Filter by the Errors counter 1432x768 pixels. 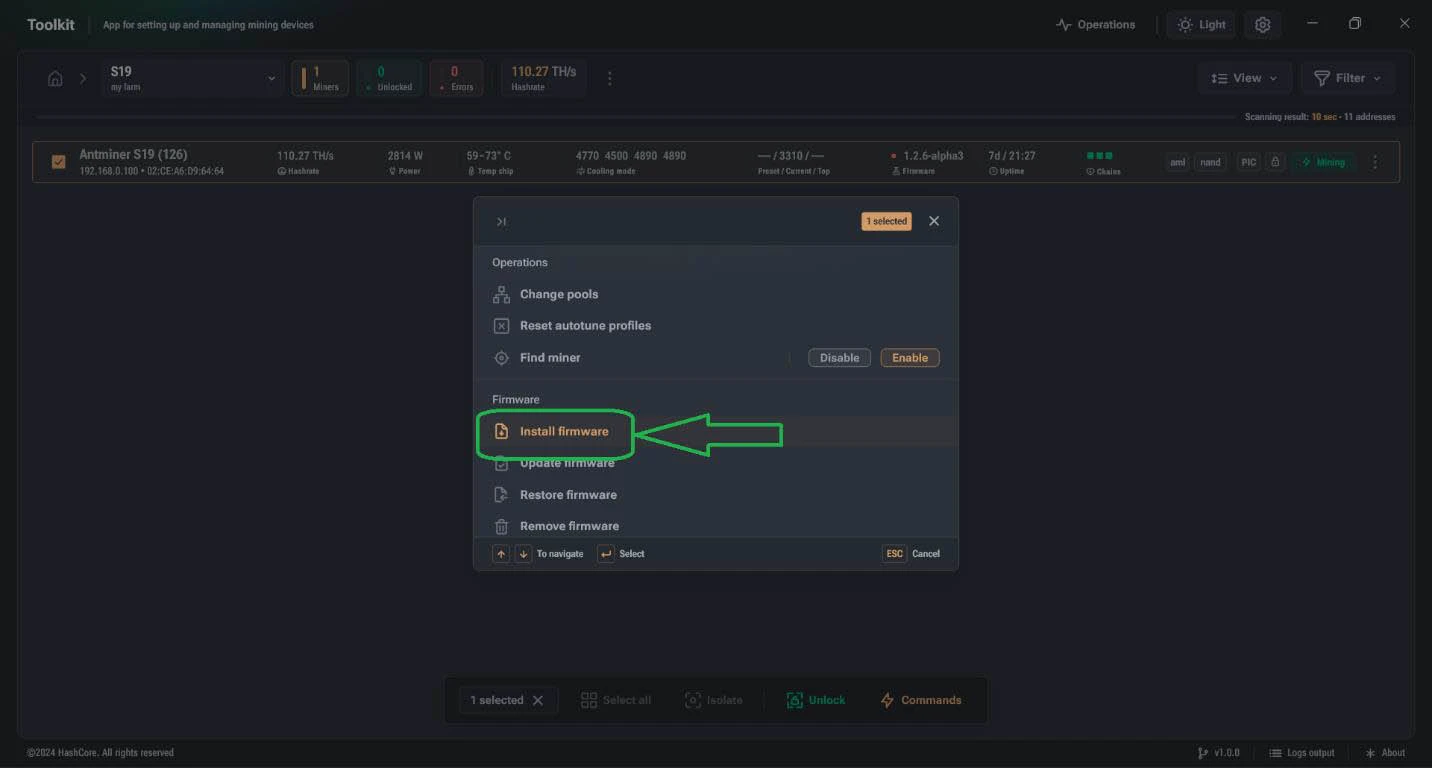pos(455,78)
